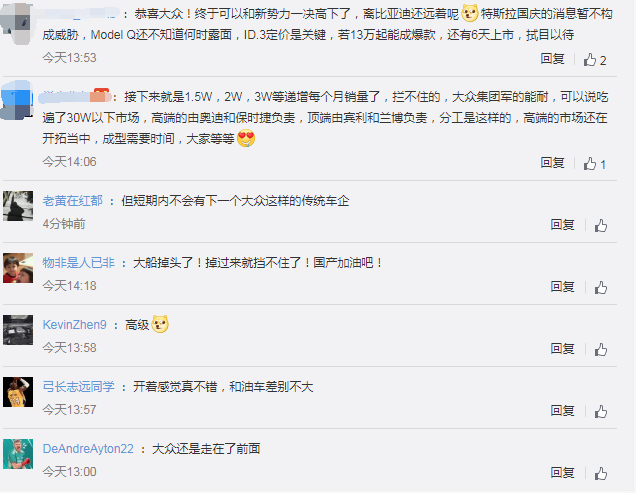The image size is (636, 493).
Task: Like 老黄在红都's comment
Action: click(x=601, y=226)
